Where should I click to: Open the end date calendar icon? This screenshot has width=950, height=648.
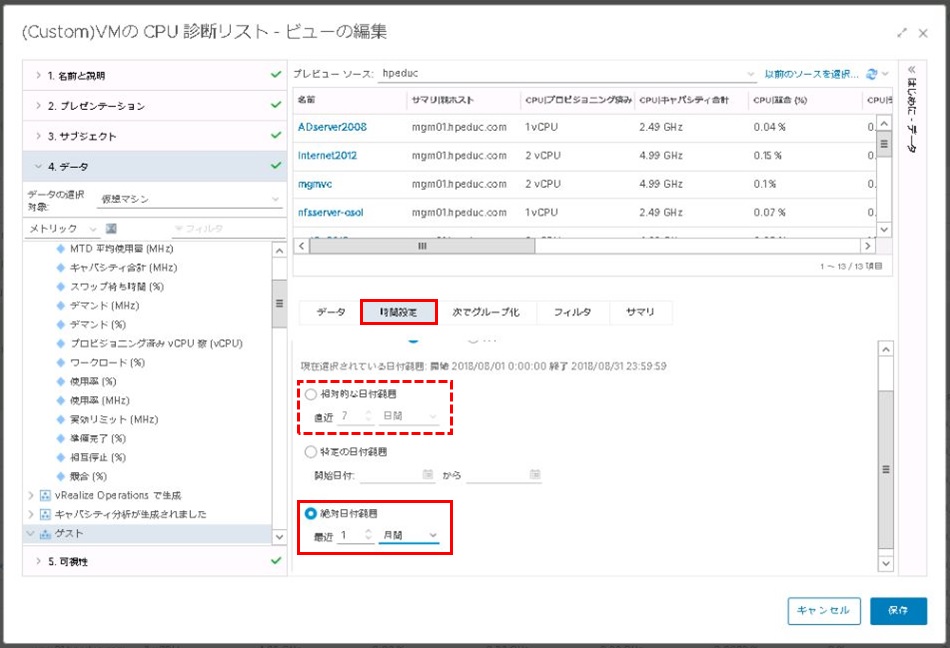pyautogui.click(x=535, y=474)
